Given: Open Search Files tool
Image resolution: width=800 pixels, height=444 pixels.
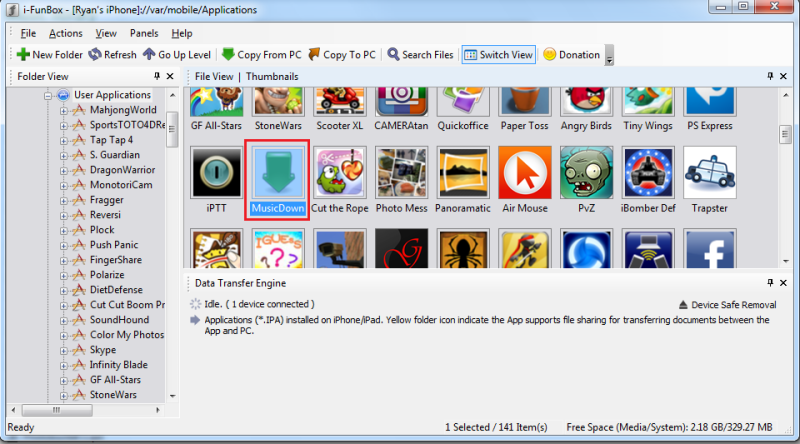Looking at the screenshot, I should coord(420,55).
